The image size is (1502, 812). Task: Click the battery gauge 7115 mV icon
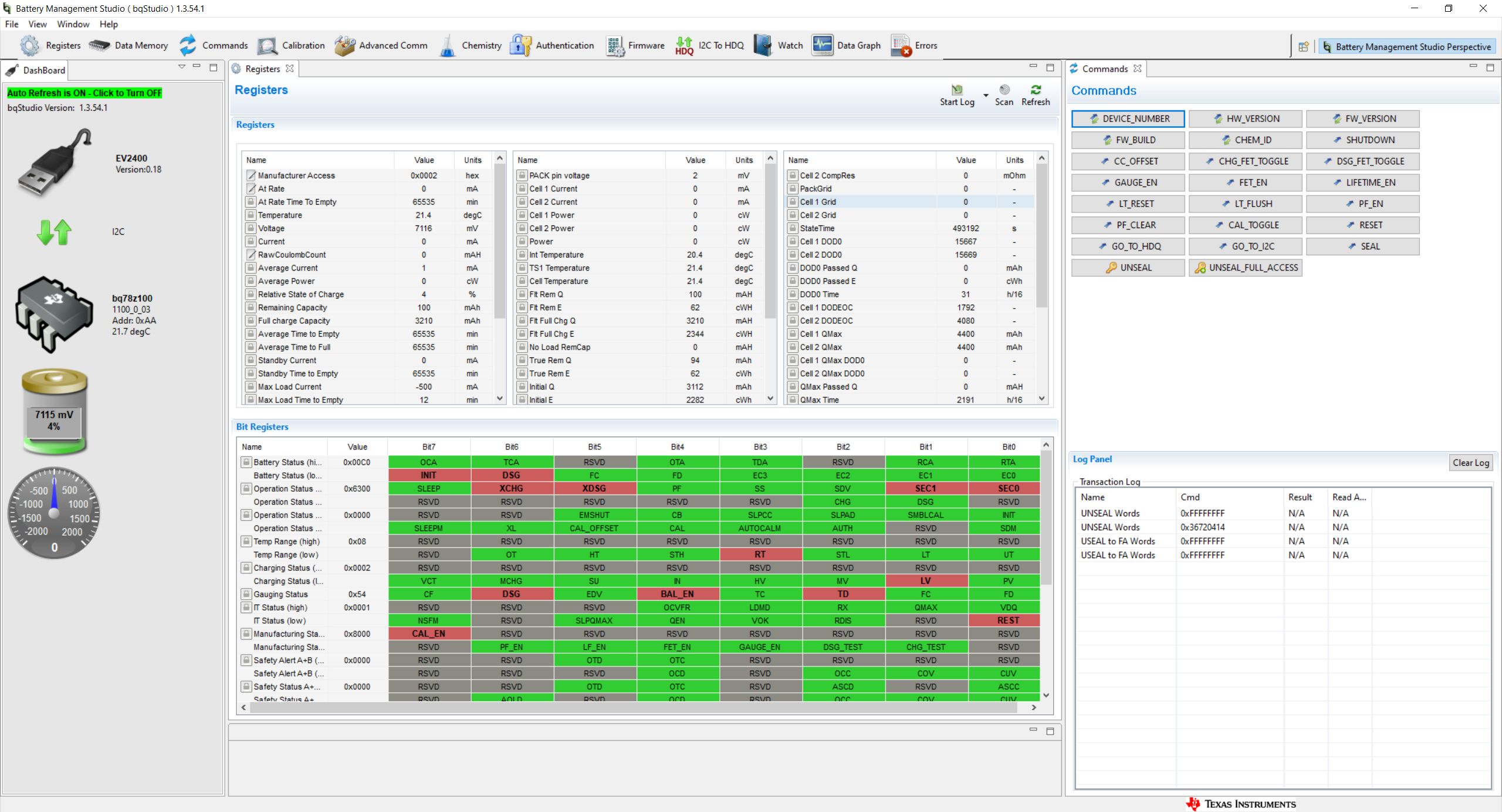(x=54, y=412)
